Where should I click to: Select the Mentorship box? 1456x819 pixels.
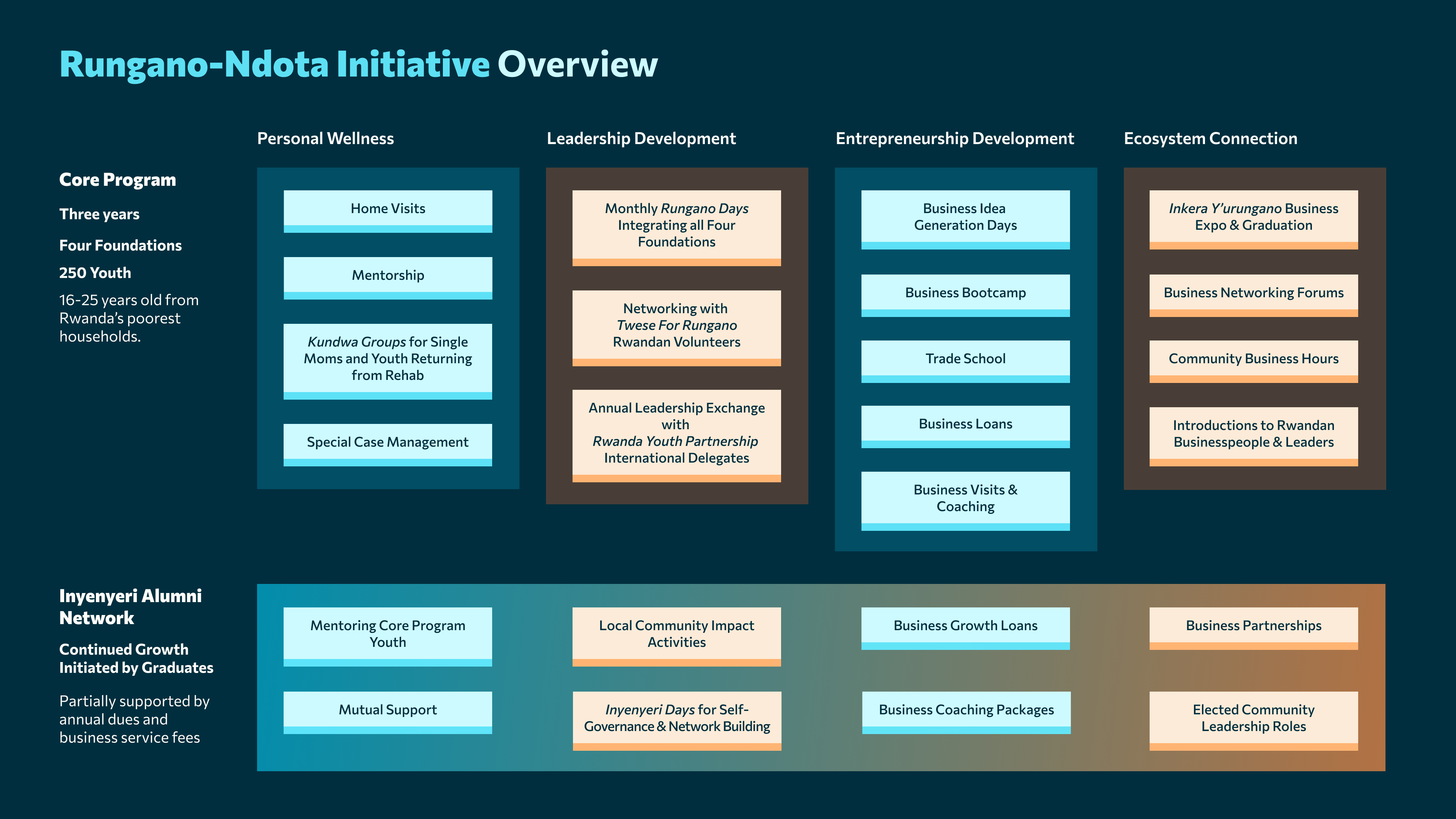pos(388,277)
